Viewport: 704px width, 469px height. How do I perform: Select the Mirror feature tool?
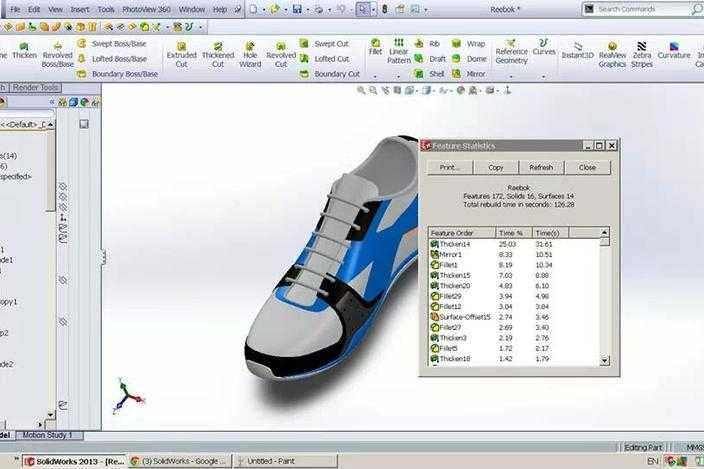pos(469,74)
